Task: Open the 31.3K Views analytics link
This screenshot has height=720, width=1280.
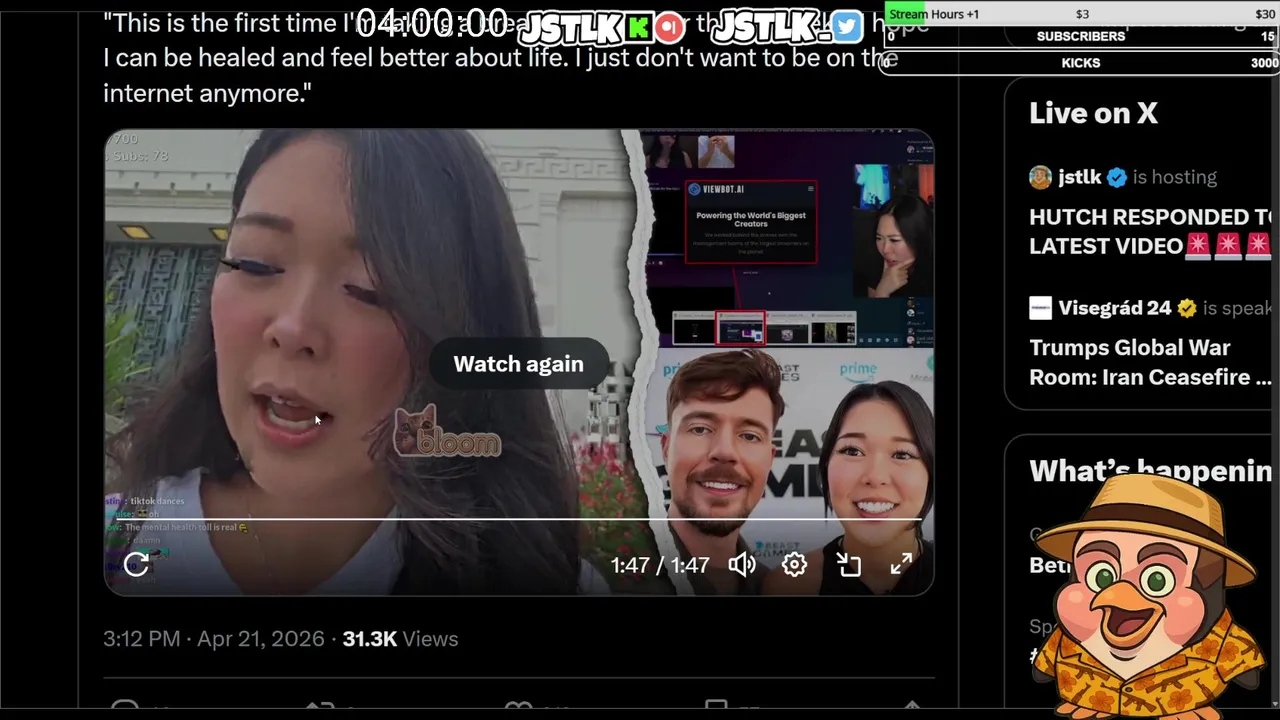Action: tap(400, 639)
